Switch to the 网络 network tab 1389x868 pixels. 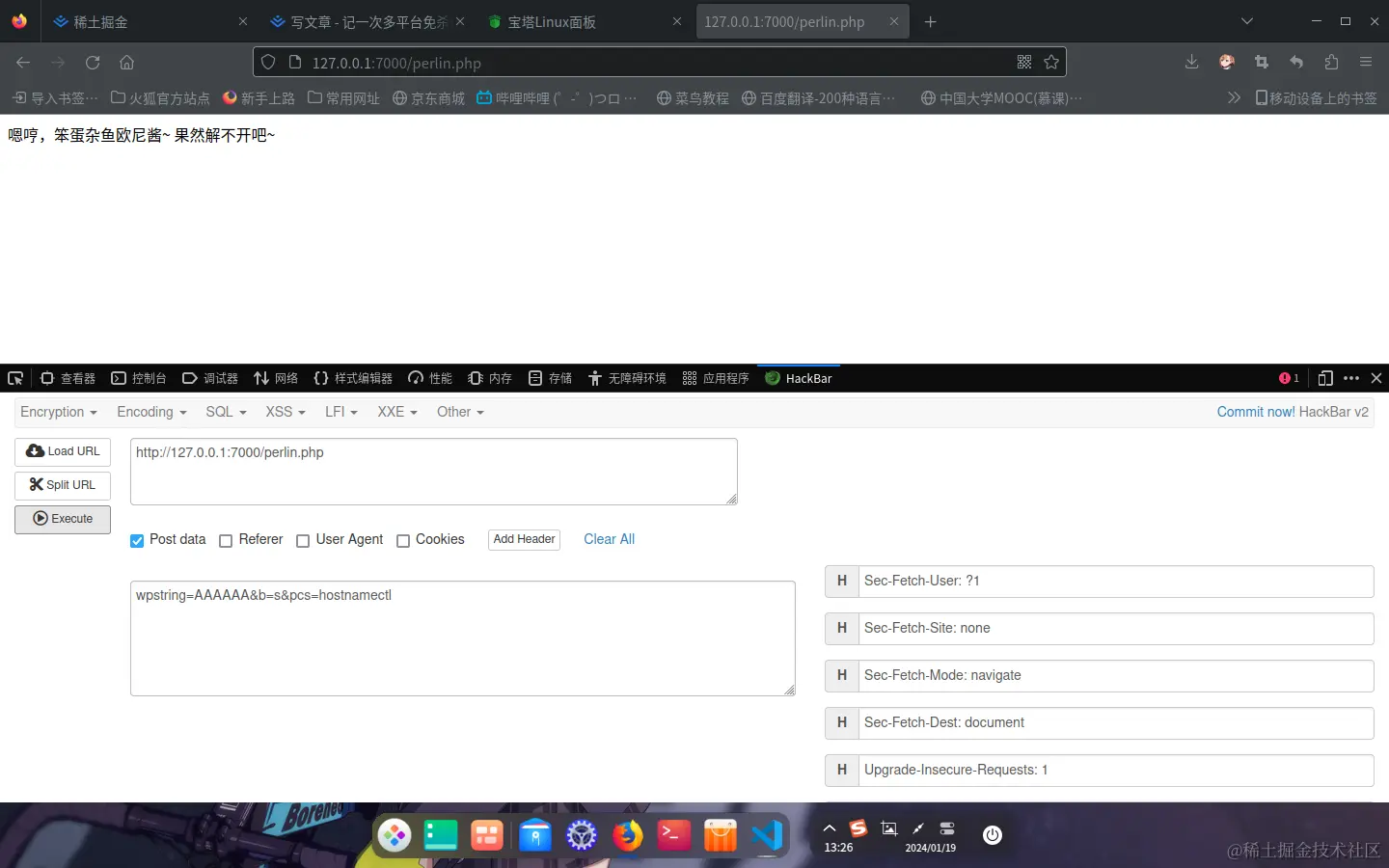[x=276, y=378]
